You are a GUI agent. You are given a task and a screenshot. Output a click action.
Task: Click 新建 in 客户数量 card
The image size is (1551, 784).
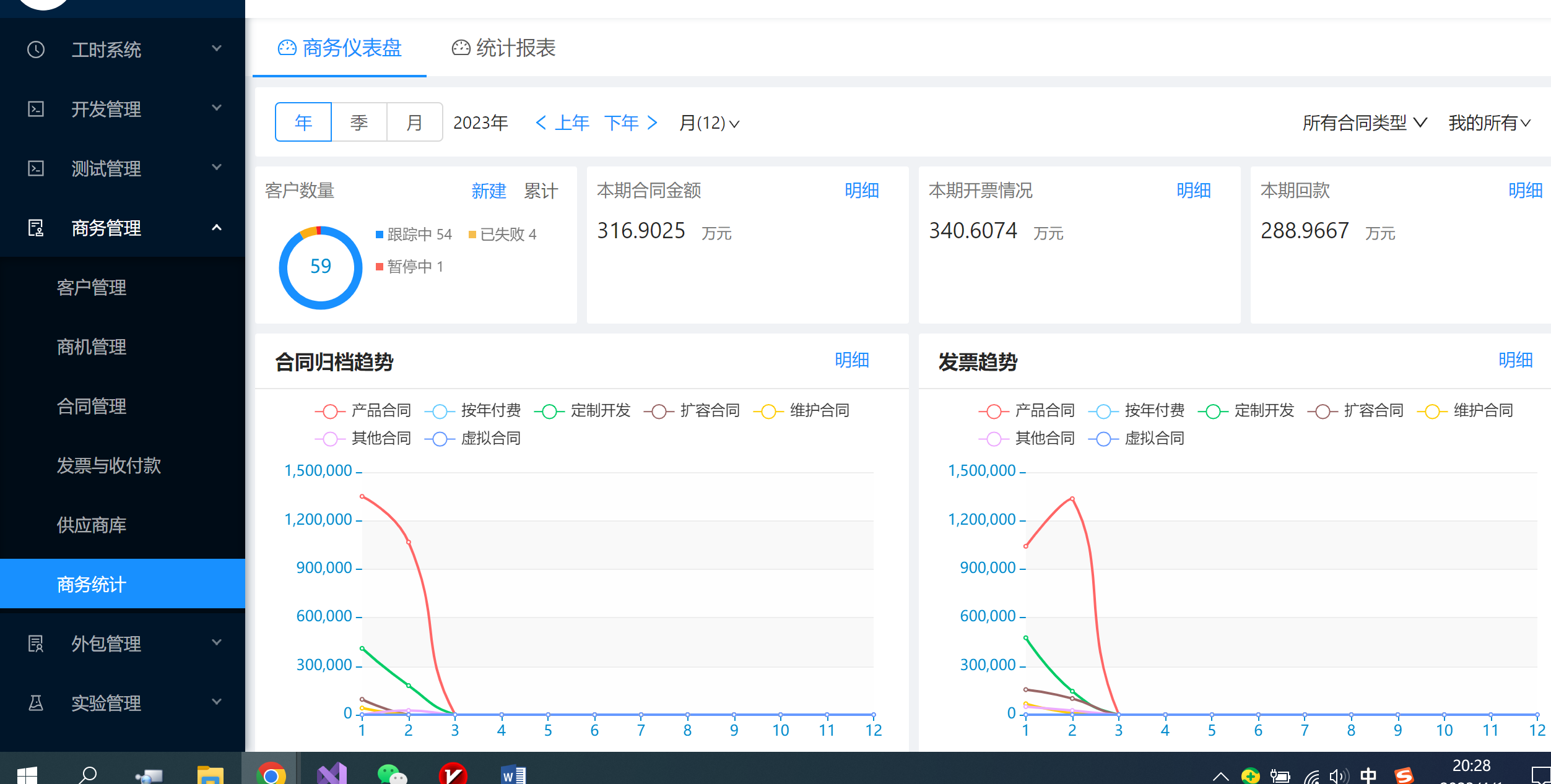pyautogui.click(x=489, y=191)
